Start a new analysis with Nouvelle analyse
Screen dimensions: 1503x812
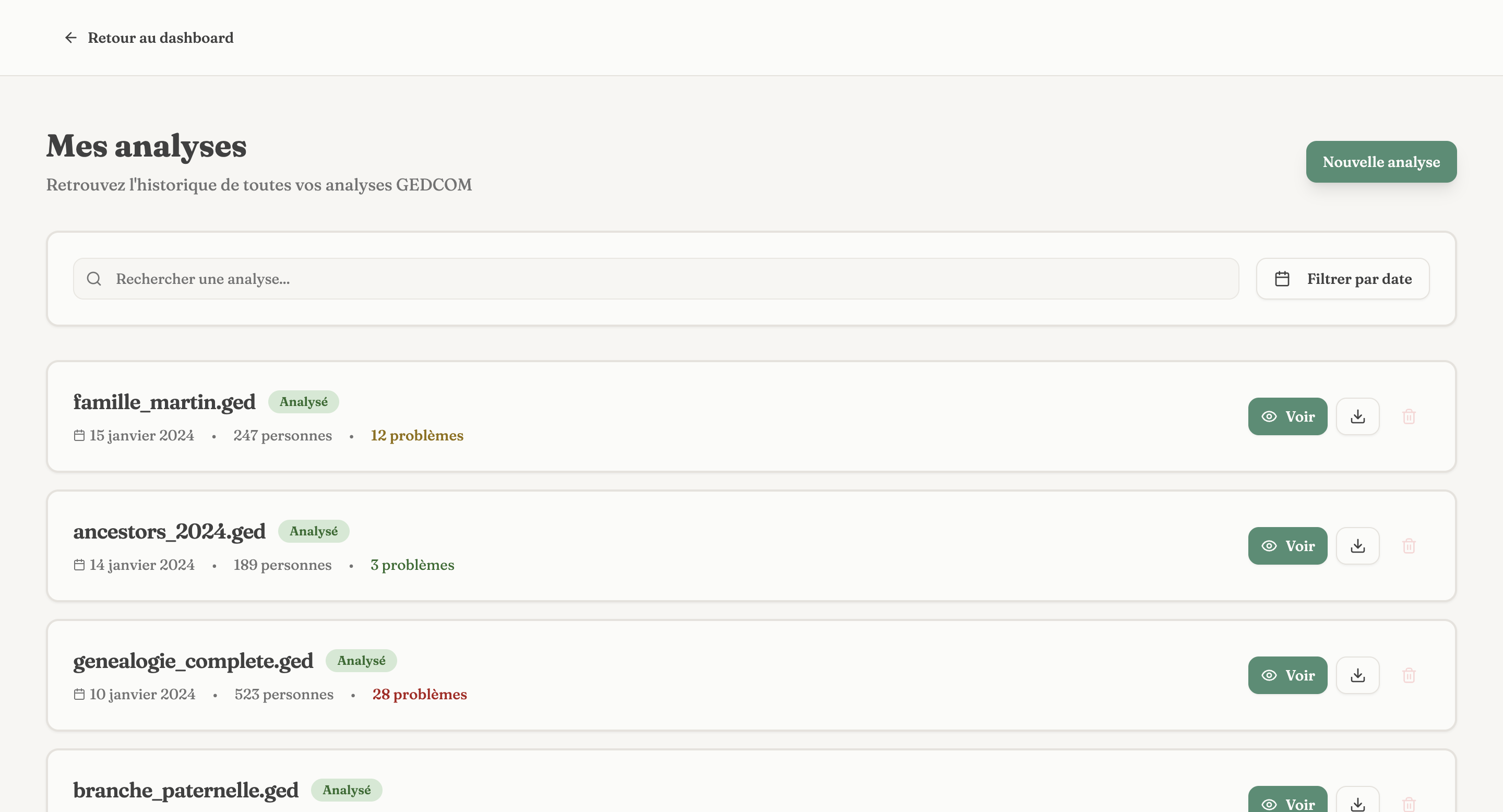point(1381,162)
